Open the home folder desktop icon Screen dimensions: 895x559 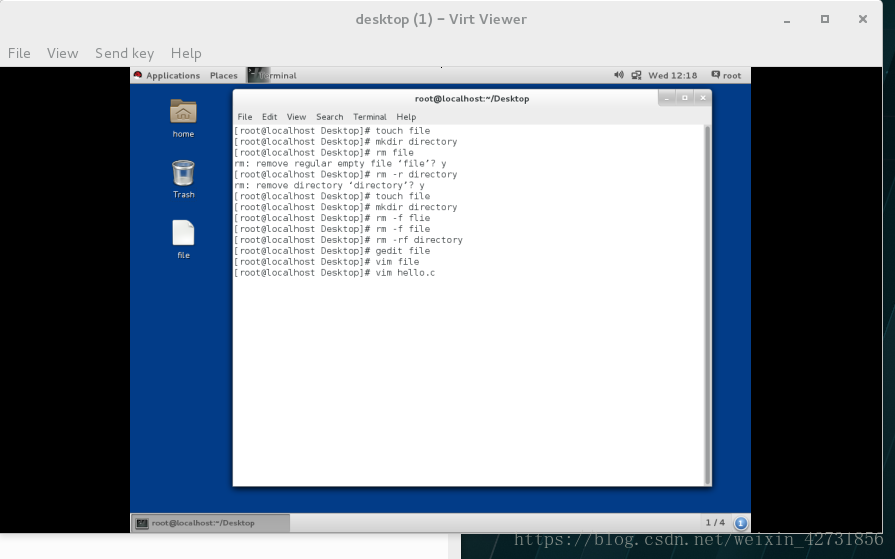(183, 112)
